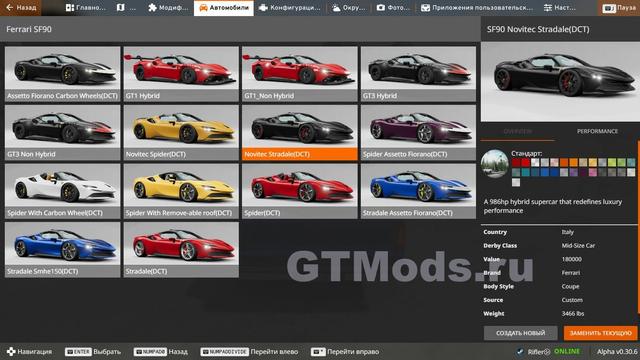The image size is (640, 360).
Task: Click the Выбрать ENTER hint
Action: point(93,351)
